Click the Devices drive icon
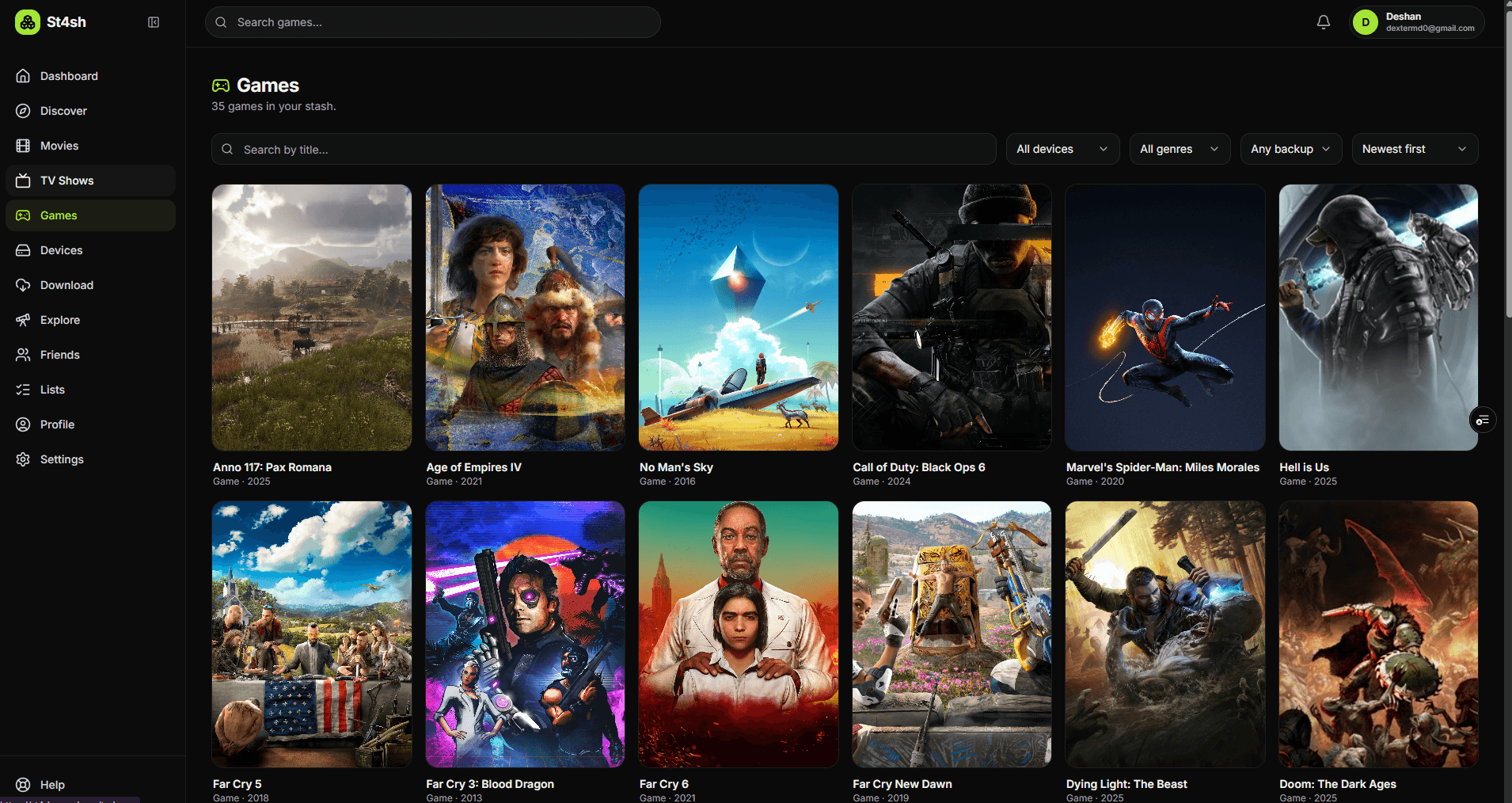The height and width of the screenshot is (803, 1512). click(23, 250)
